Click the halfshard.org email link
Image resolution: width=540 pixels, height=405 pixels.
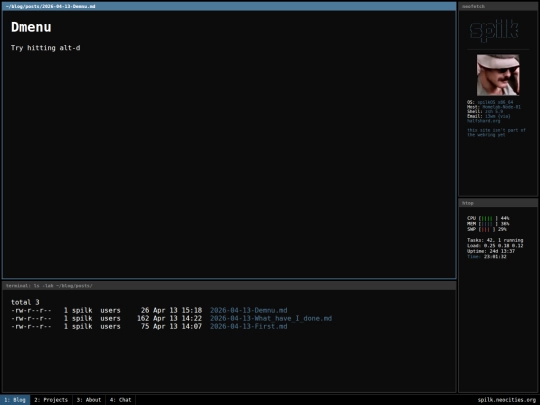click(x=484, y=121)
